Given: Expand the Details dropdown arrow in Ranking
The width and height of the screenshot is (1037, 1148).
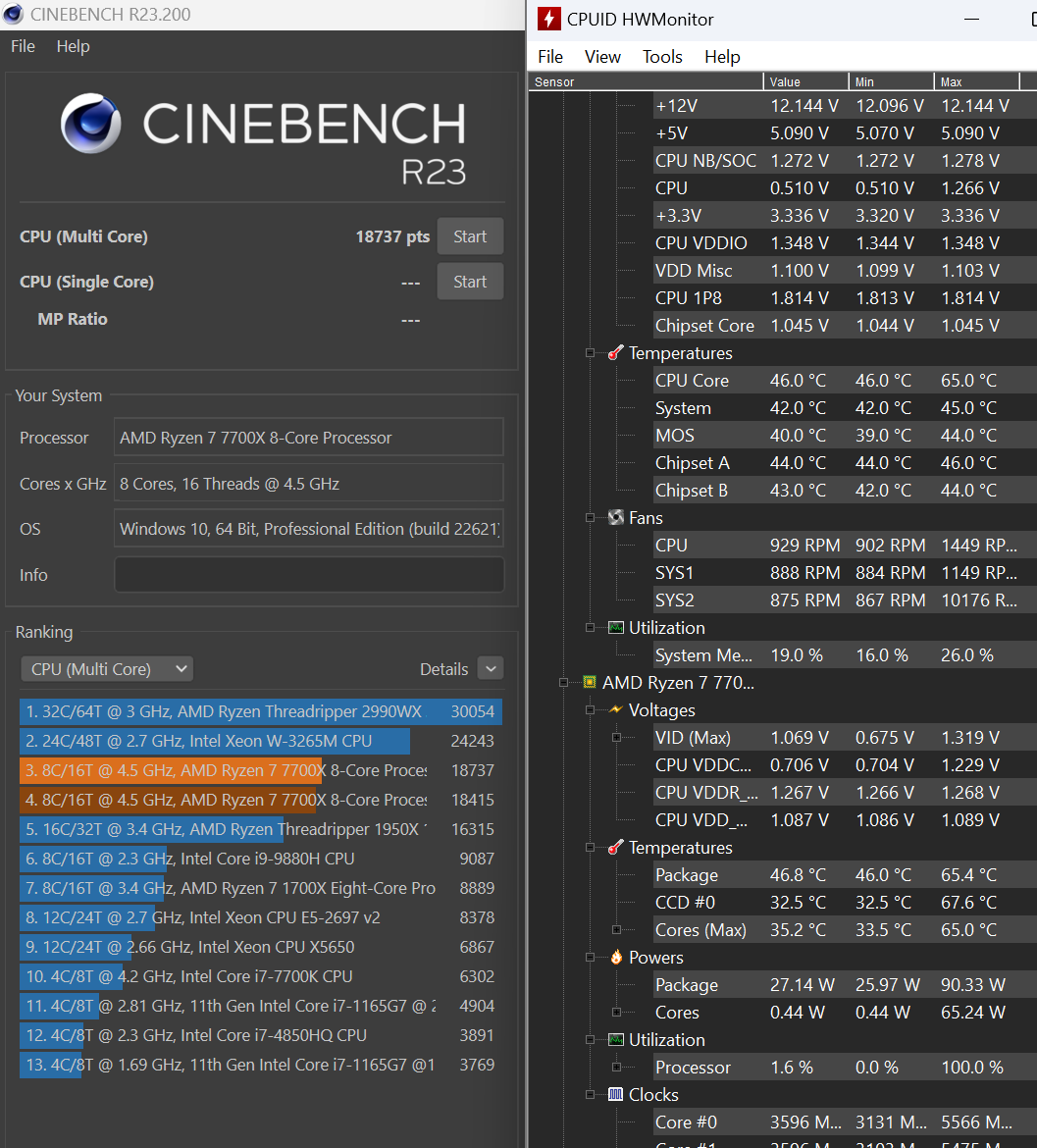Looking at the screenshot, I should click(491, 669).
